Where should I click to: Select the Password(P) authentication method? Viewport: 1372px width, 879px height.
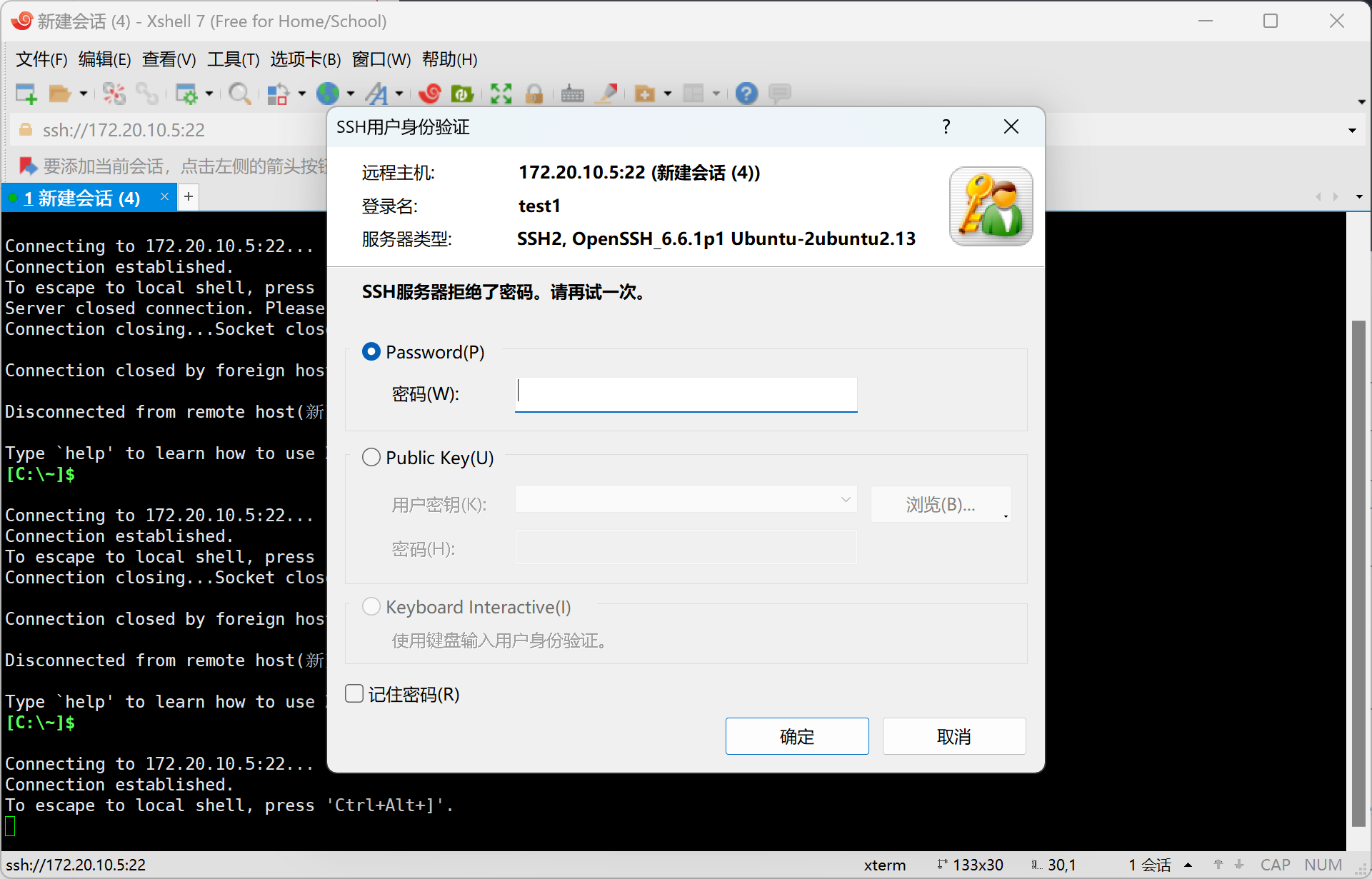click(371, 351)
